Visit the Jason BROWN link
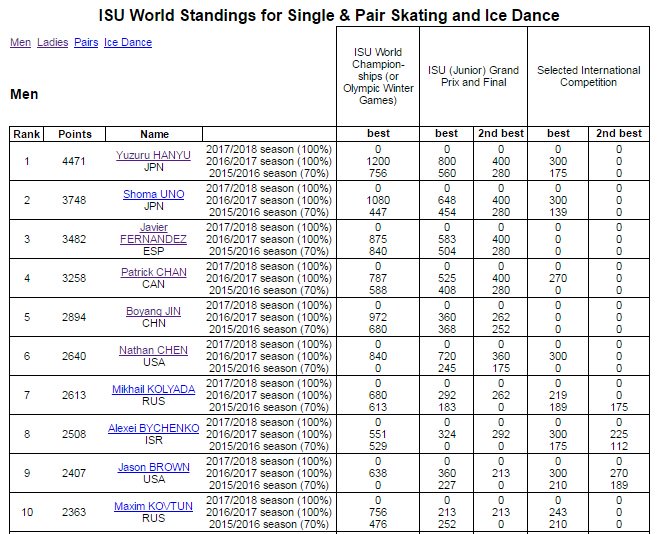661x534 pixels. (x=154, y=467)
